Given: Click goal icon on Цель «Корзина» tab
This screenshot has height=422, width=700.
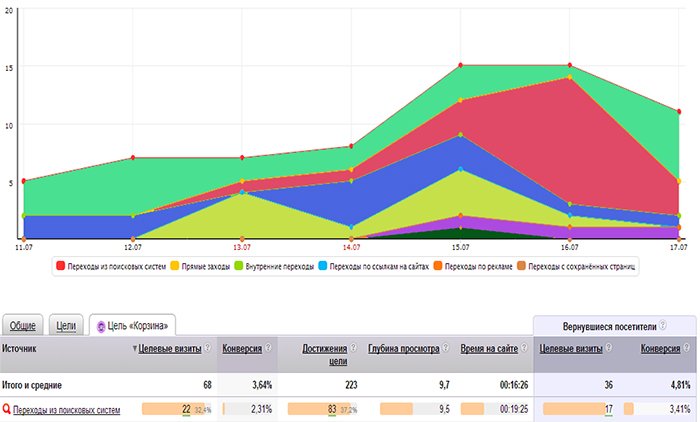Looking at the screenshot, I should tap(101, 325).
